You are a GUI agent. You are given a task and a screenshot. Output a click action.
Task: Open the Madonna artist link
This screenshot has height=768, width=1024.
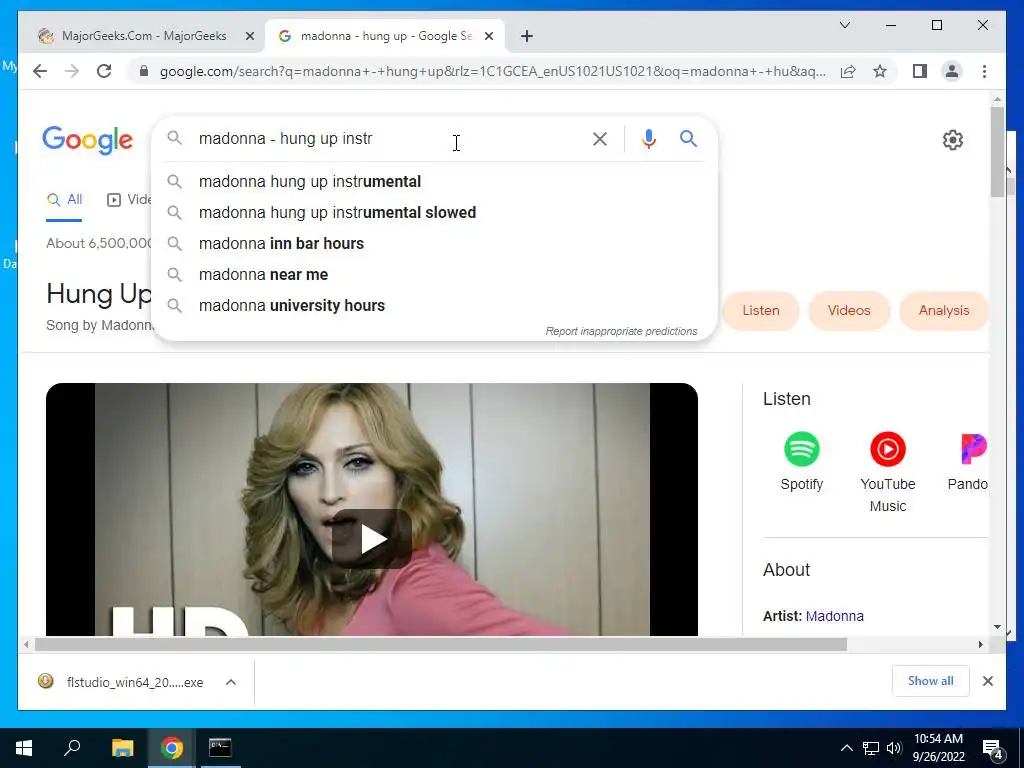click(x=835, y=616)
